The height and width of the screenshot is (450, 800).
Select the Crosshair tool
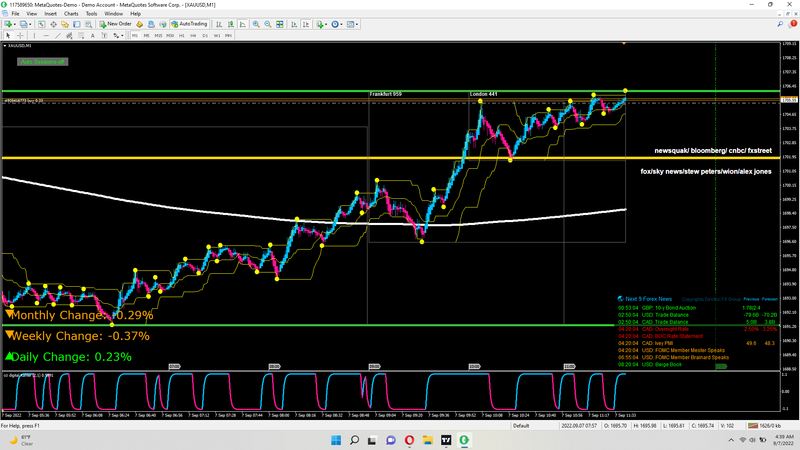click(20, 36)
